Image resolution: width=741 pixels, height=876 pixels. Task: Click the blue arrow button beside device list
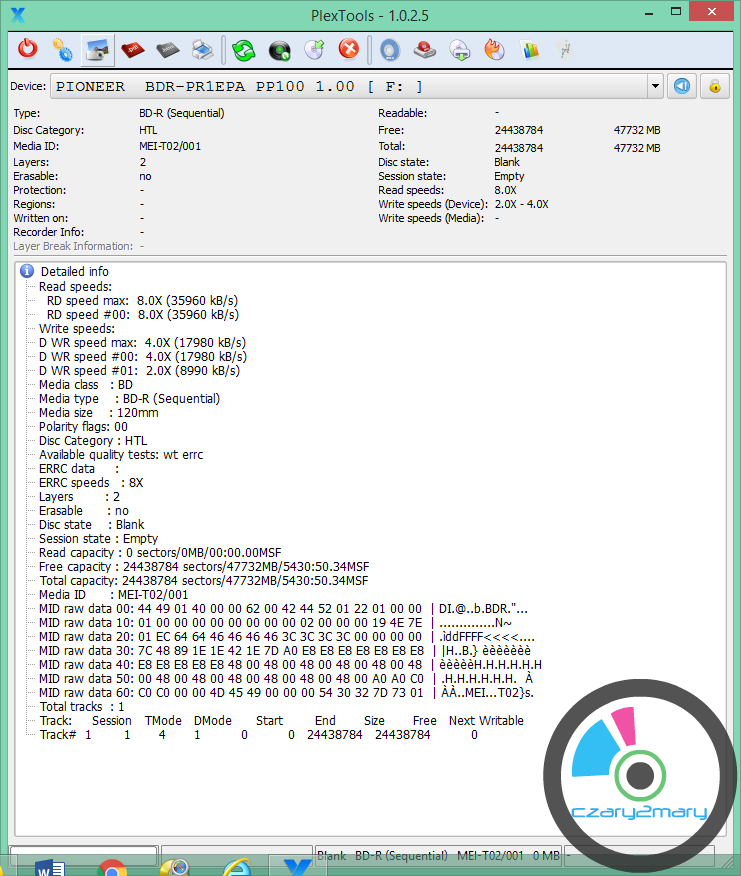[682, 86]
